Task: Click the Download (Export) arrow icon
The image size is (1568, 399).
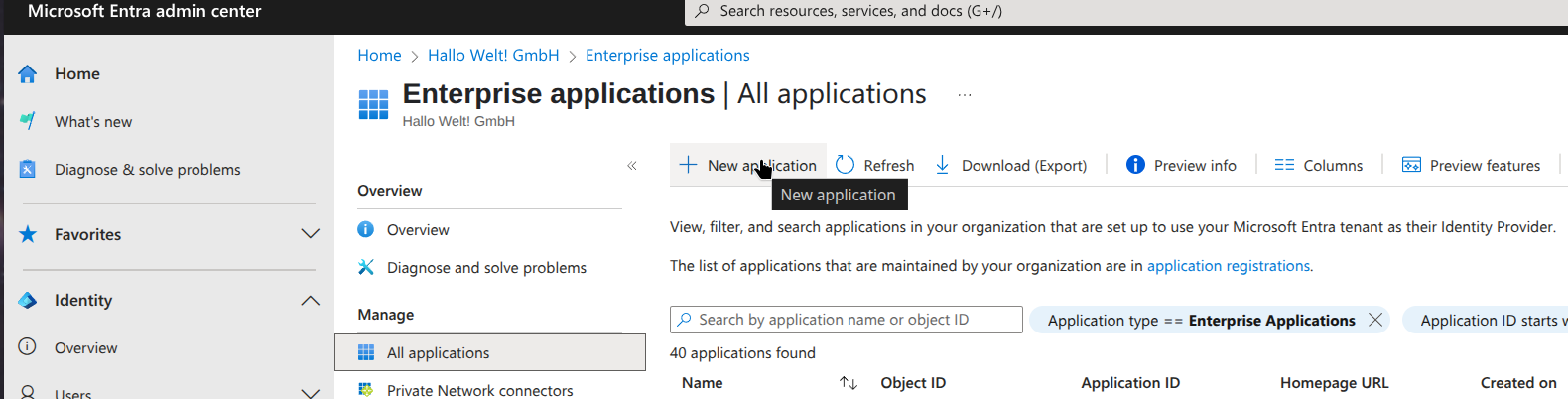Action: pyautogui.click(x=942, y=165)
